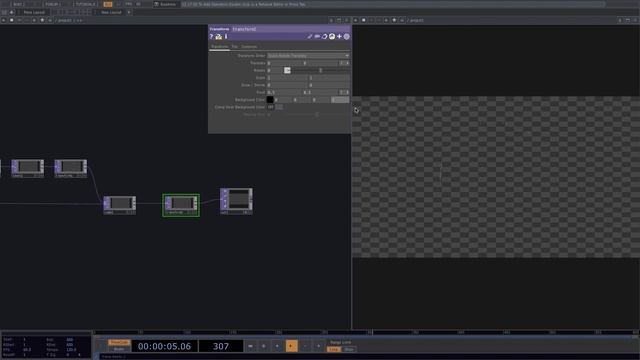Image resolution: width=640 pixels, height=360 pixels.
Task: Click the orange play forward button
Action: [291, 346]
